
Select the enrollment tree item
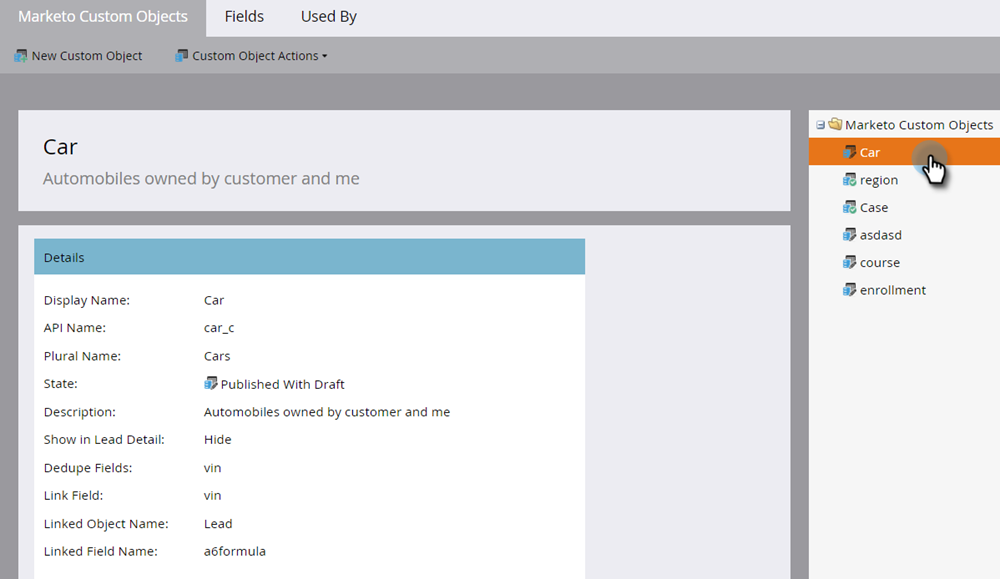892,290
